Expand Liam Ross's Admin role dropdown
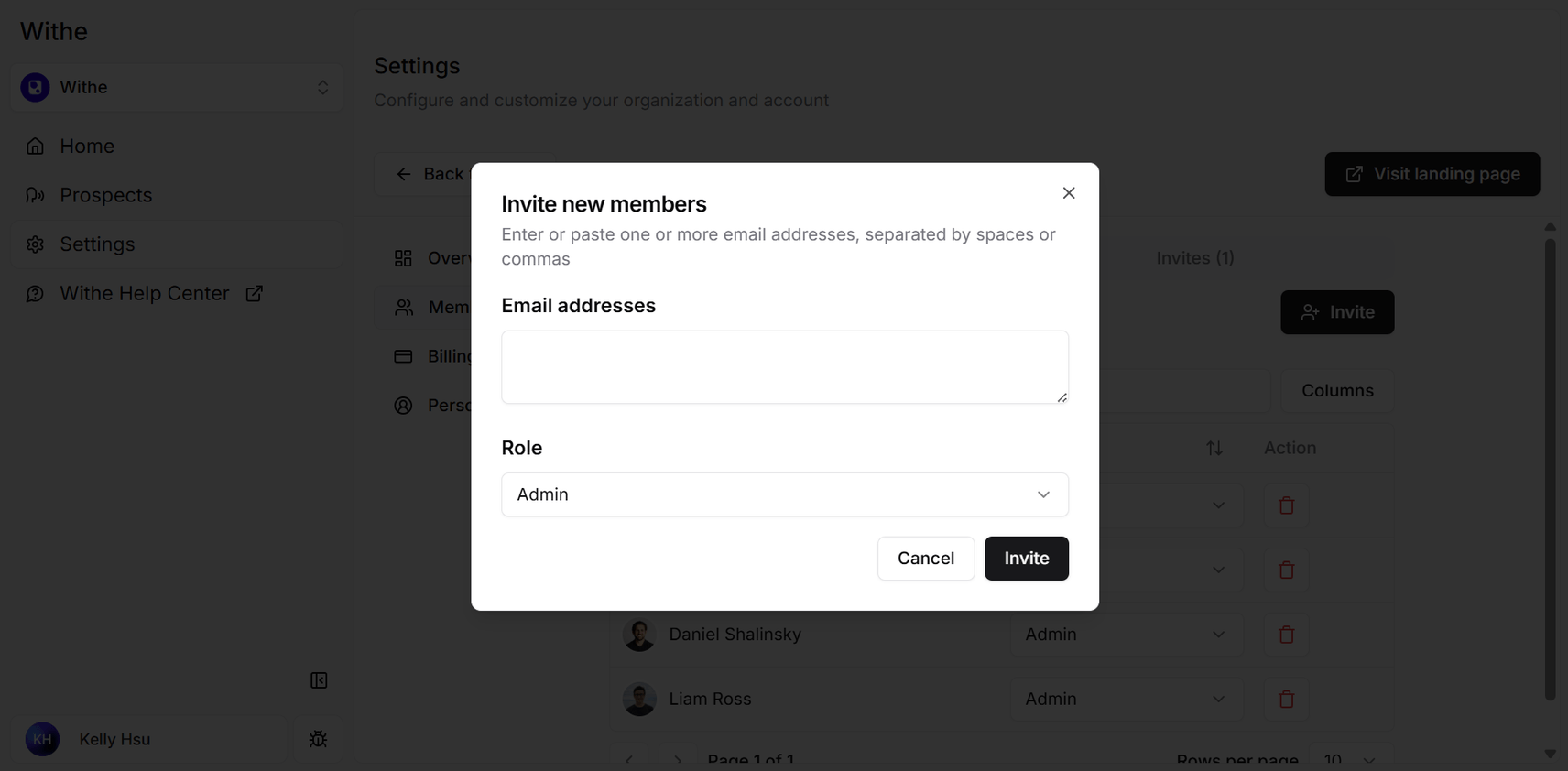1568x771 pixels. [x=1127, y=699]
